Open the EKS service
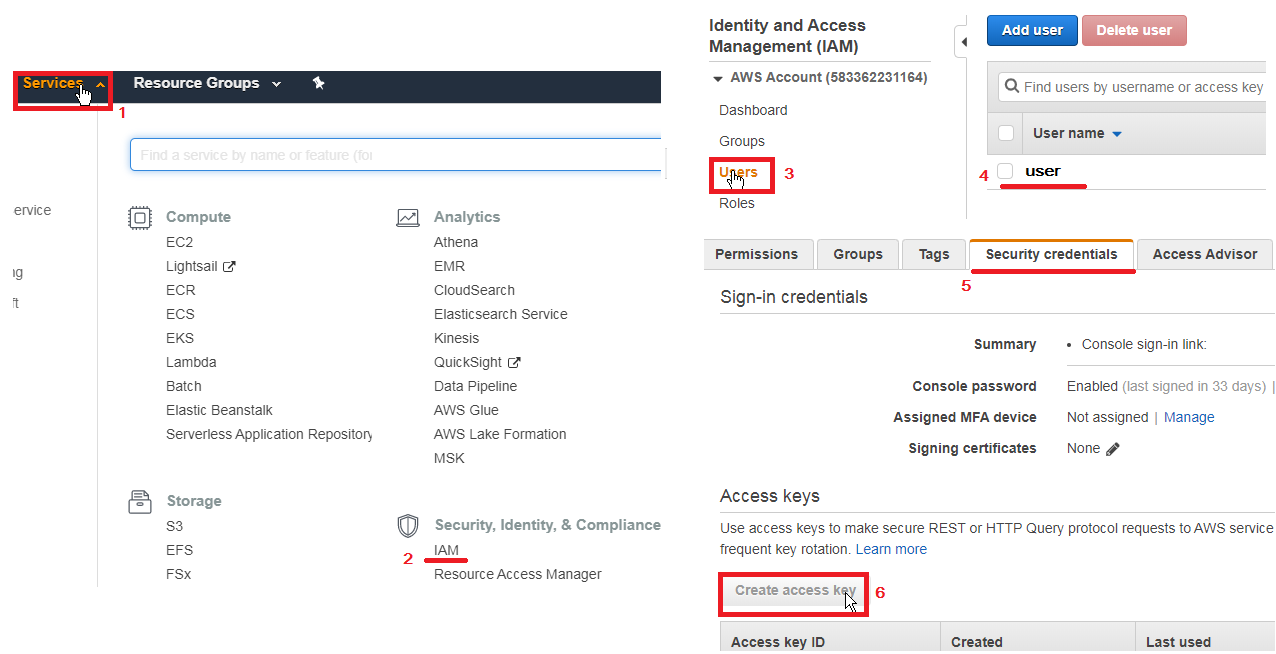The image size is (1276, 654). click(180, 338)
